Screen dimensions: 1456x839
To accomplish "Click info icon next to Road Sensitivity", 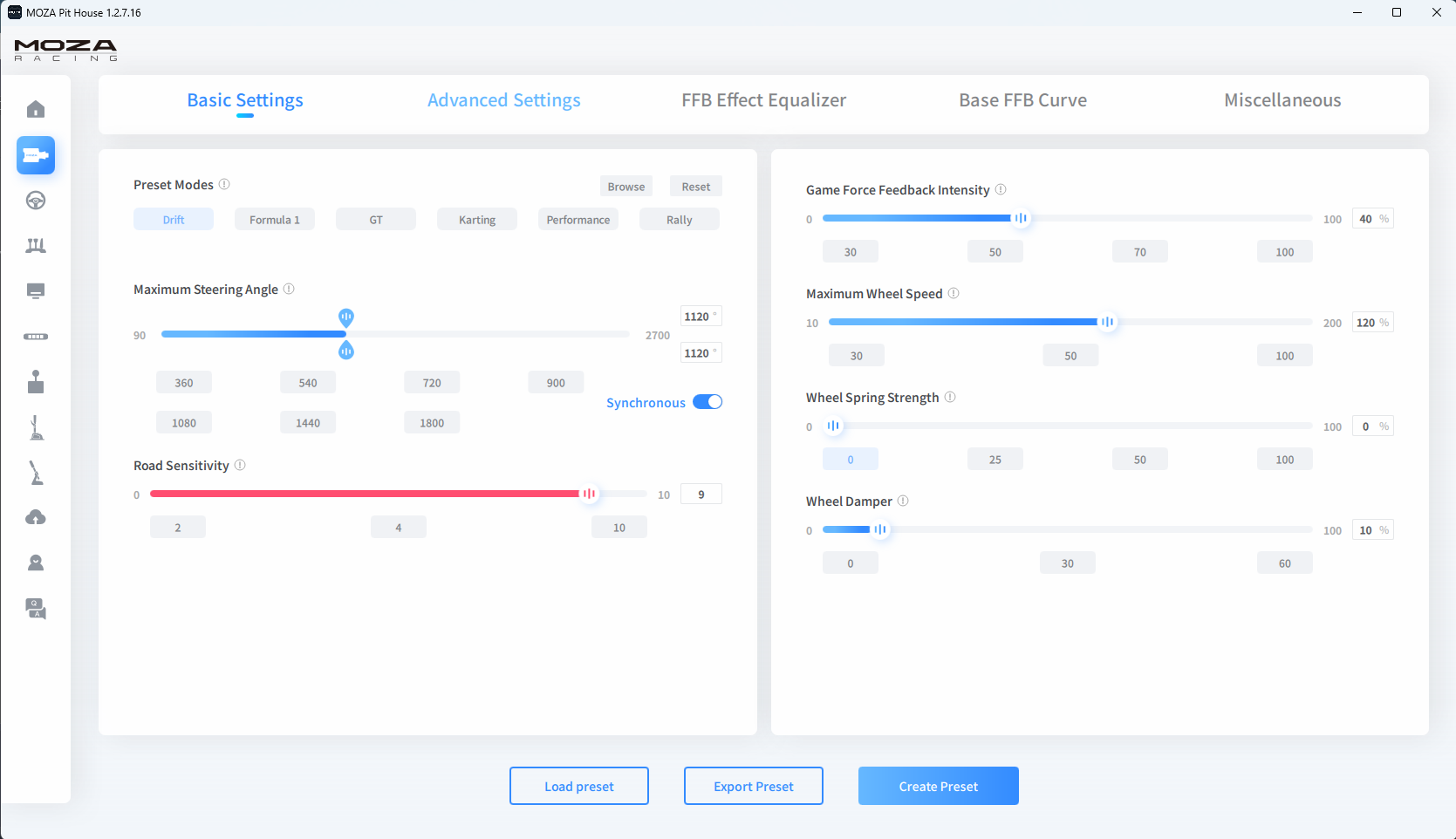I will [240, 466].
